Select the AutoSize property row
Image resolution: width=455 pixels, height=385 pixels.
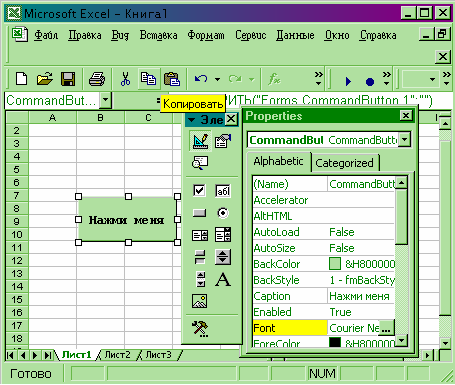[324, 248]
